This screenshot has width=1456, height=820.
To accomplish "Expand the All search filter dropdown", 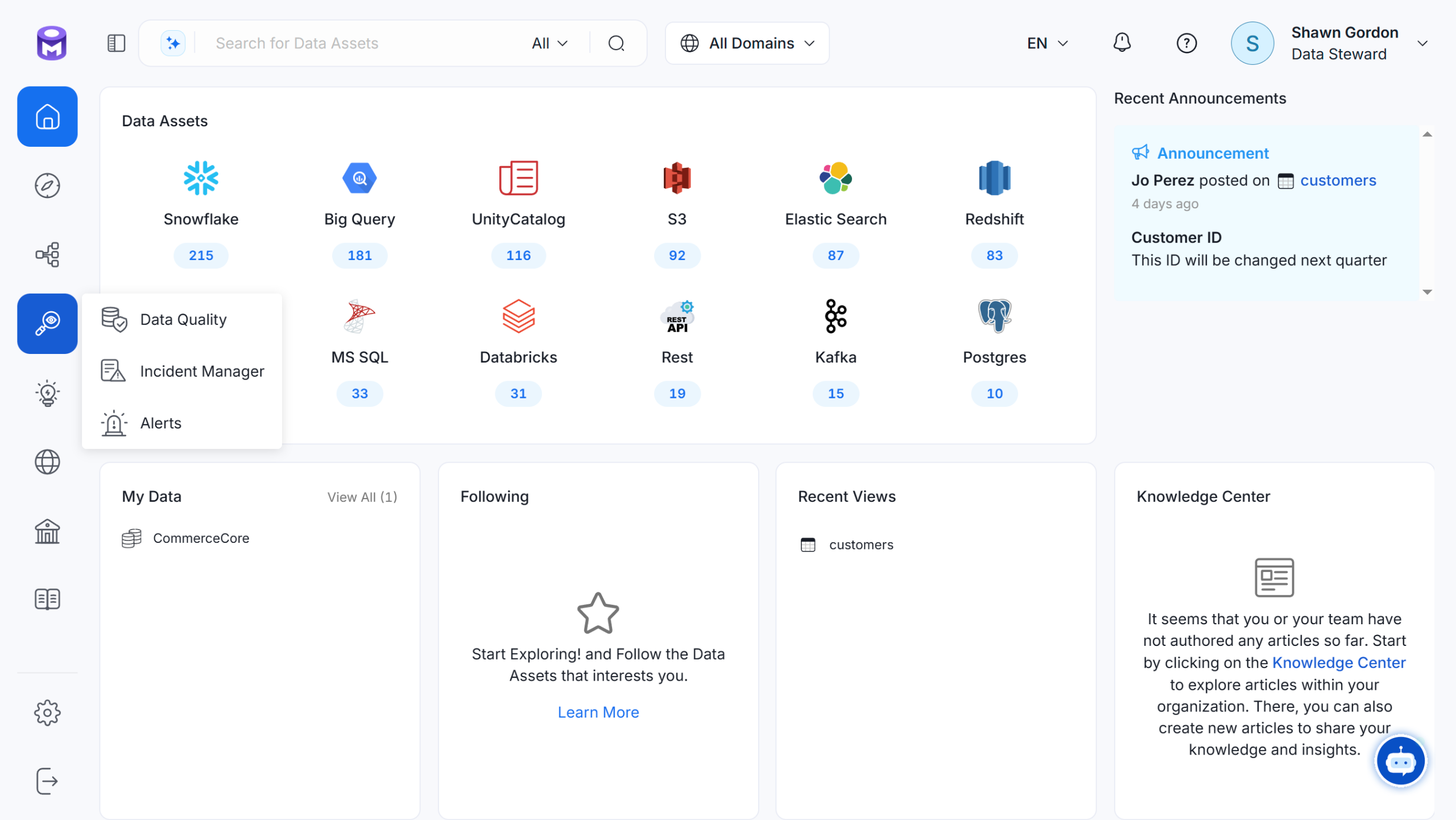I will [549, 43].
